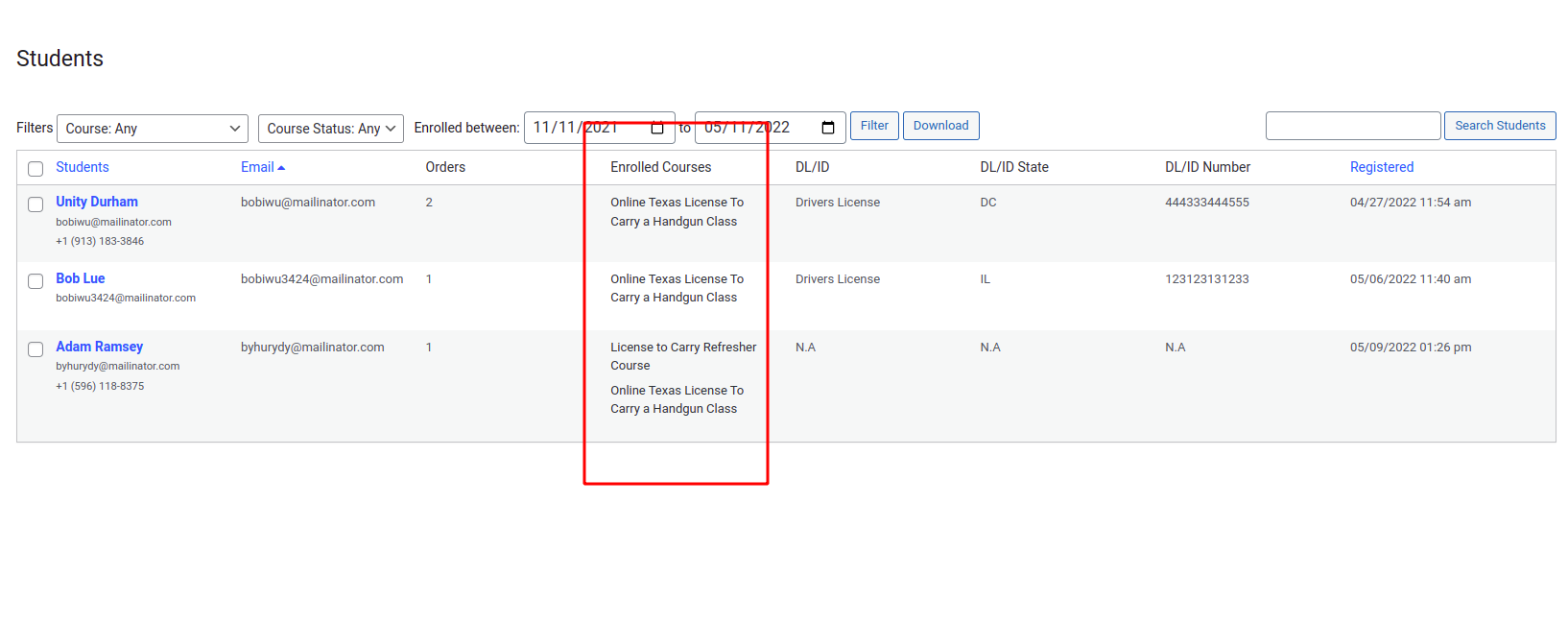Open Bob Lue's student profile link

point(81,278)
